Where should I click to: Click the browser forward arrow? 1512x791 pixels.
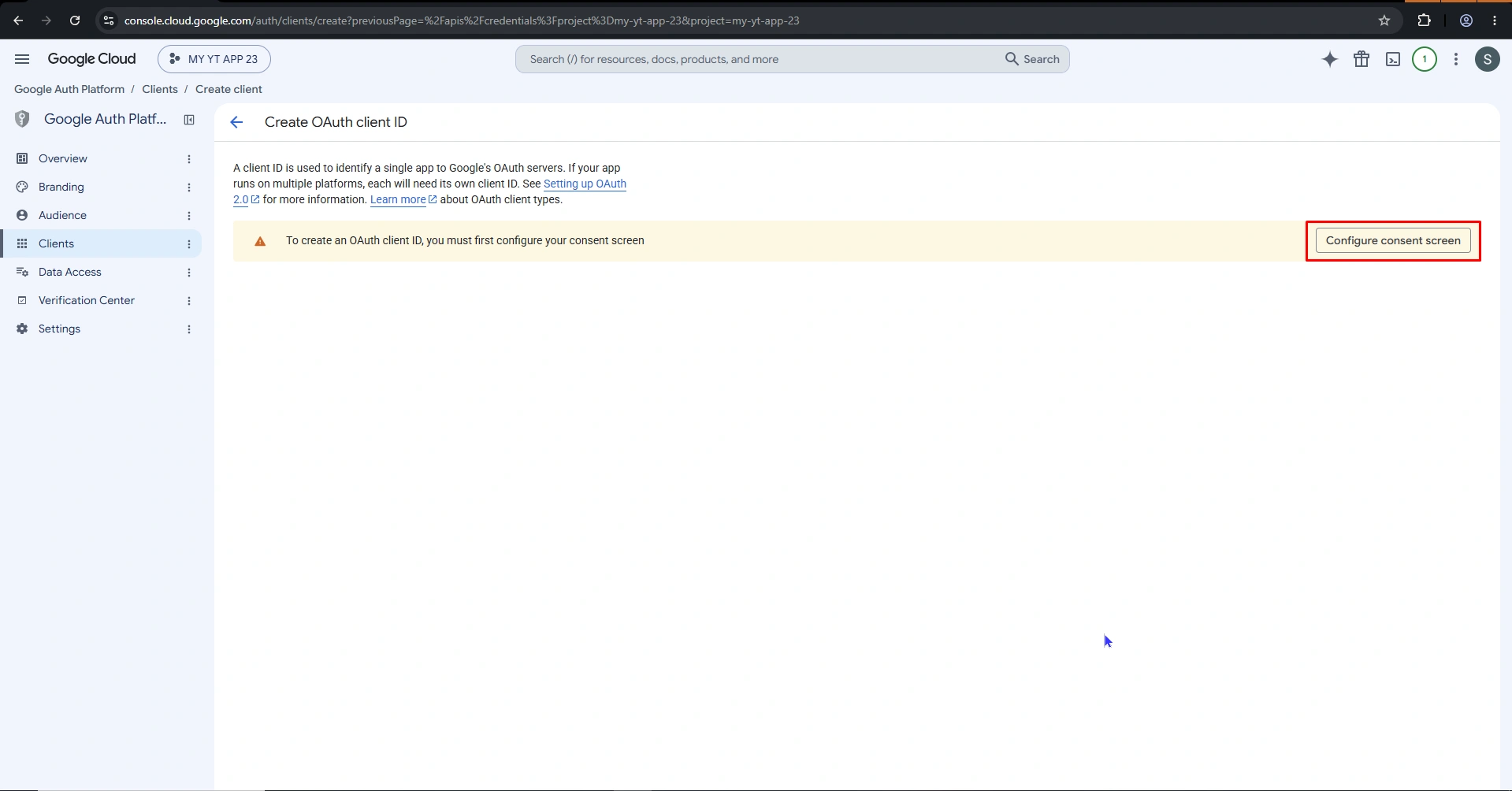(x=46, y=20)
